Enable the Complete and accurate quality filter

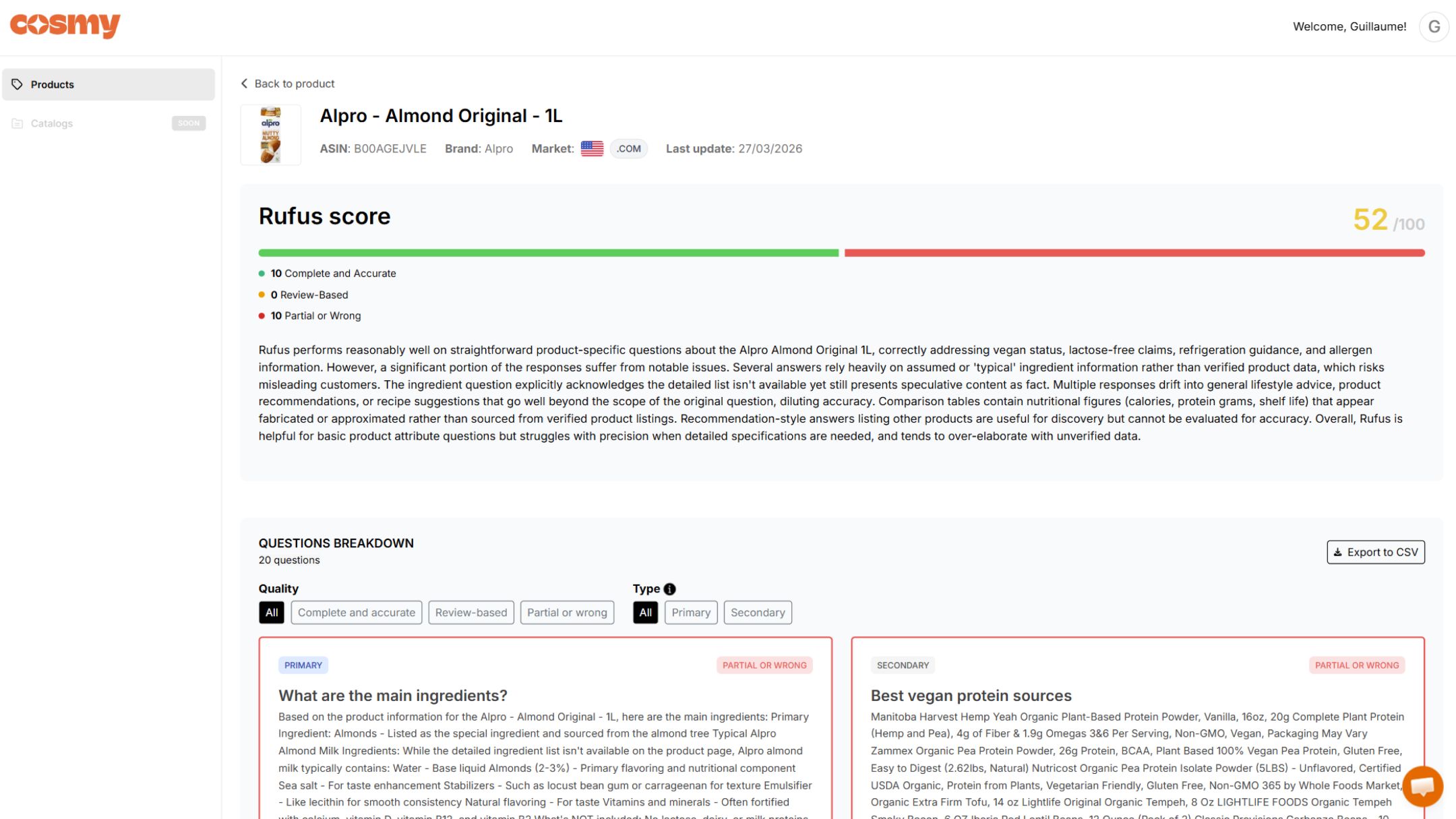[357, 612]
